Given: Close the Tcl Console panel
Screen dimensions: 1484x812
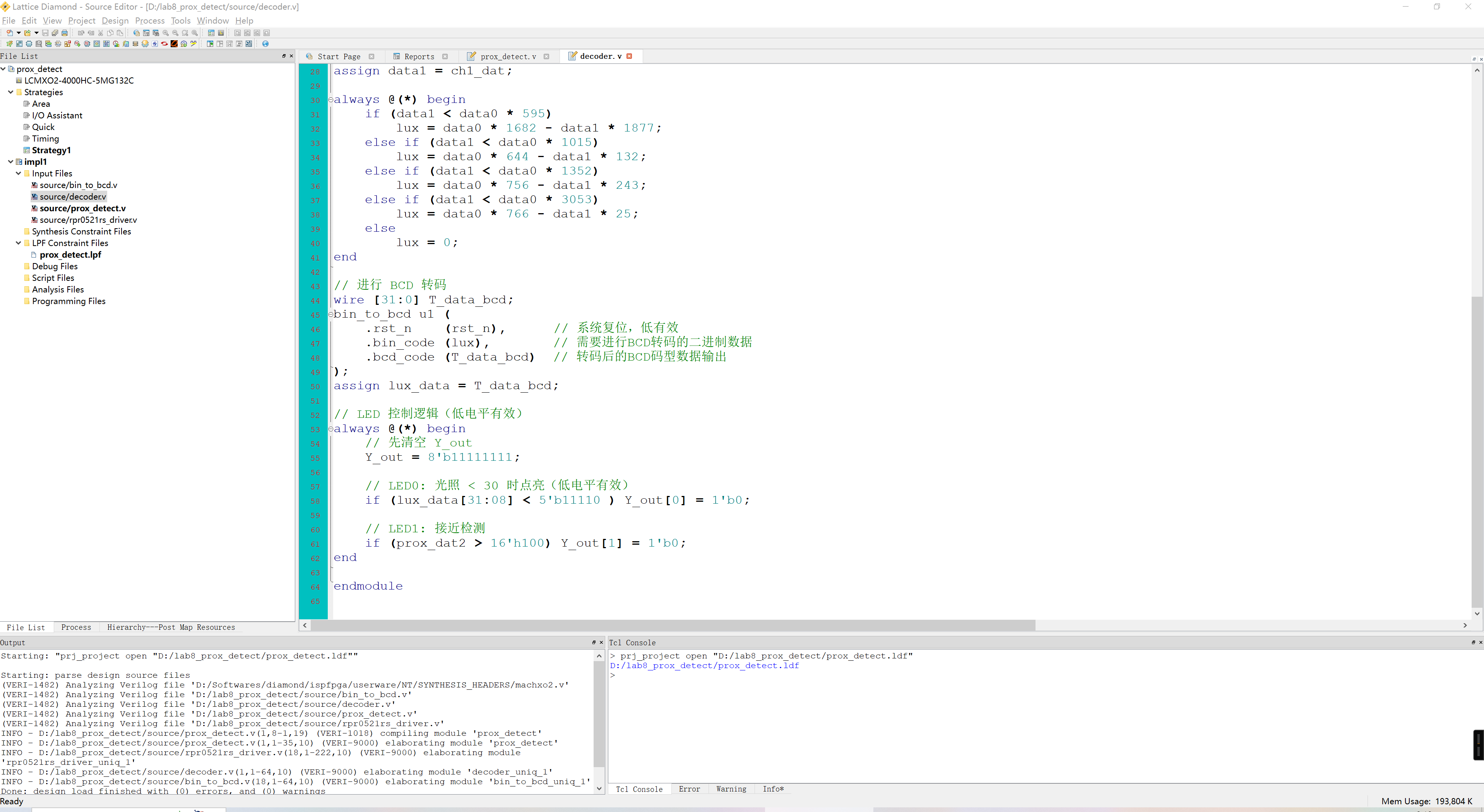Looking at the screenshot, I should (x=1480, y=642).
